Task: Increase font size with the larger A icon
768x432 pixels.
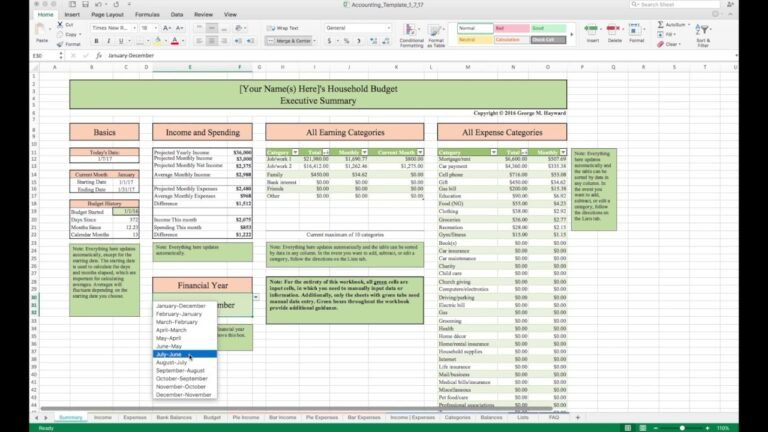Action: coord(167,28)
